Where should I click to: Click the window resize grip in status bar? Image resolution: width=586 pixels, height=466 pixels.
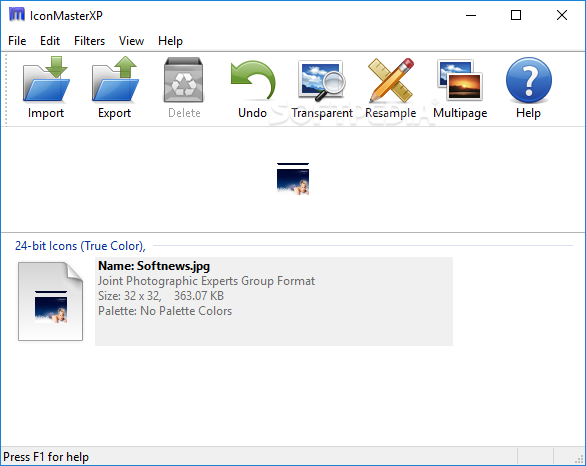coord(580,459)
